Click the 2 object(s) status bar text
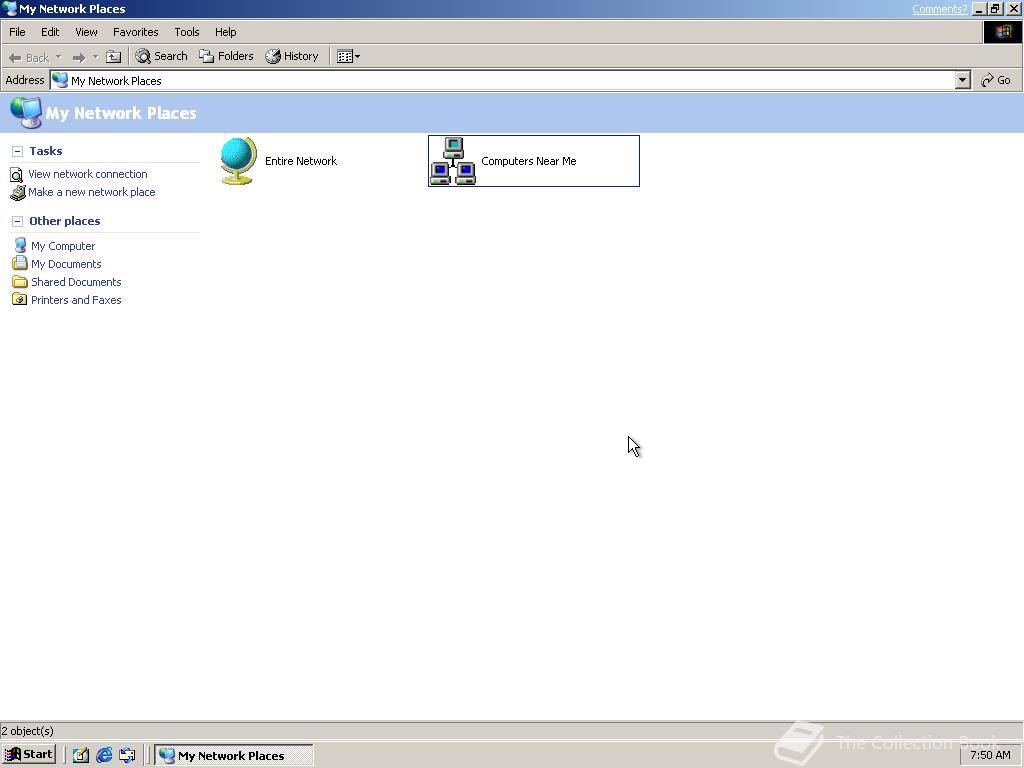Screen dimensions: 1024x768 coord(27,731)
